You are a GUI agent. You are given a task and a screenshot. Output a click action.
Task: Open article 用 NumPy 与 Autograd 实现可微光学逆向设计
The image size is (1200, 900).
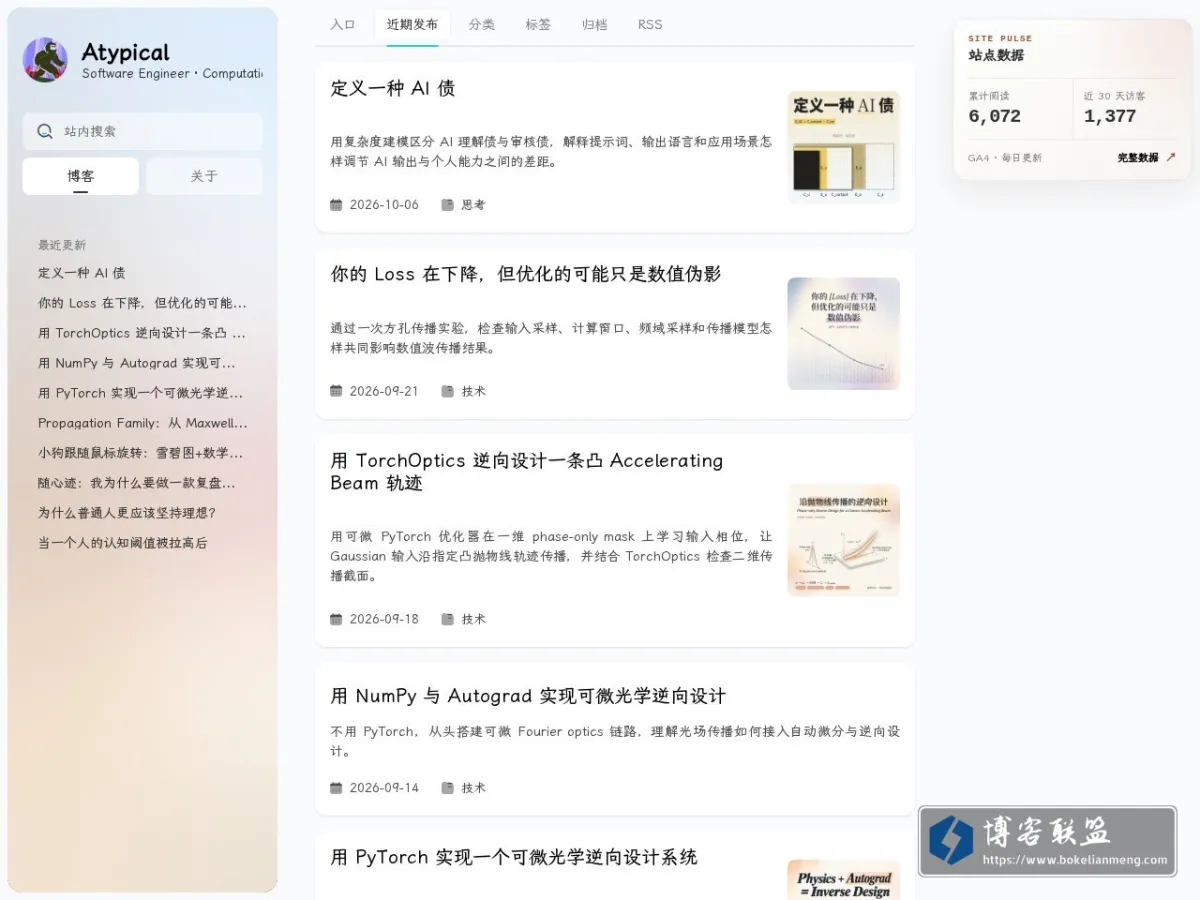click(x=528, y=696)
